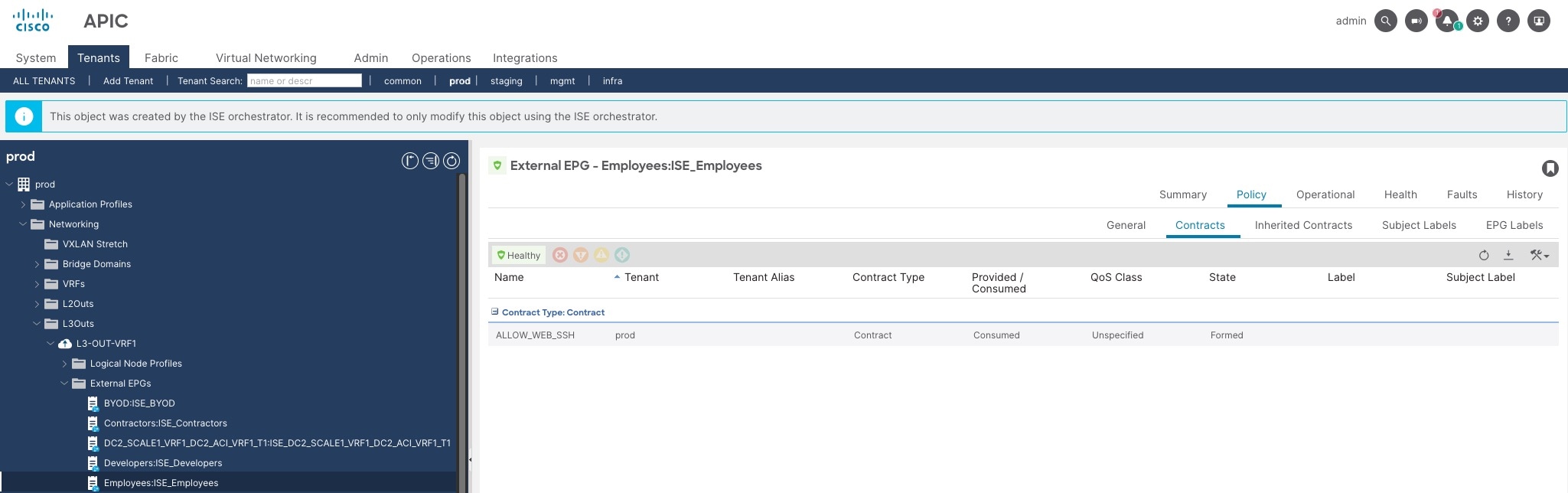Viewport: 1568px width, 493px height.
Task: Click the help question mark icon
Action: (x=1508, y=21)
